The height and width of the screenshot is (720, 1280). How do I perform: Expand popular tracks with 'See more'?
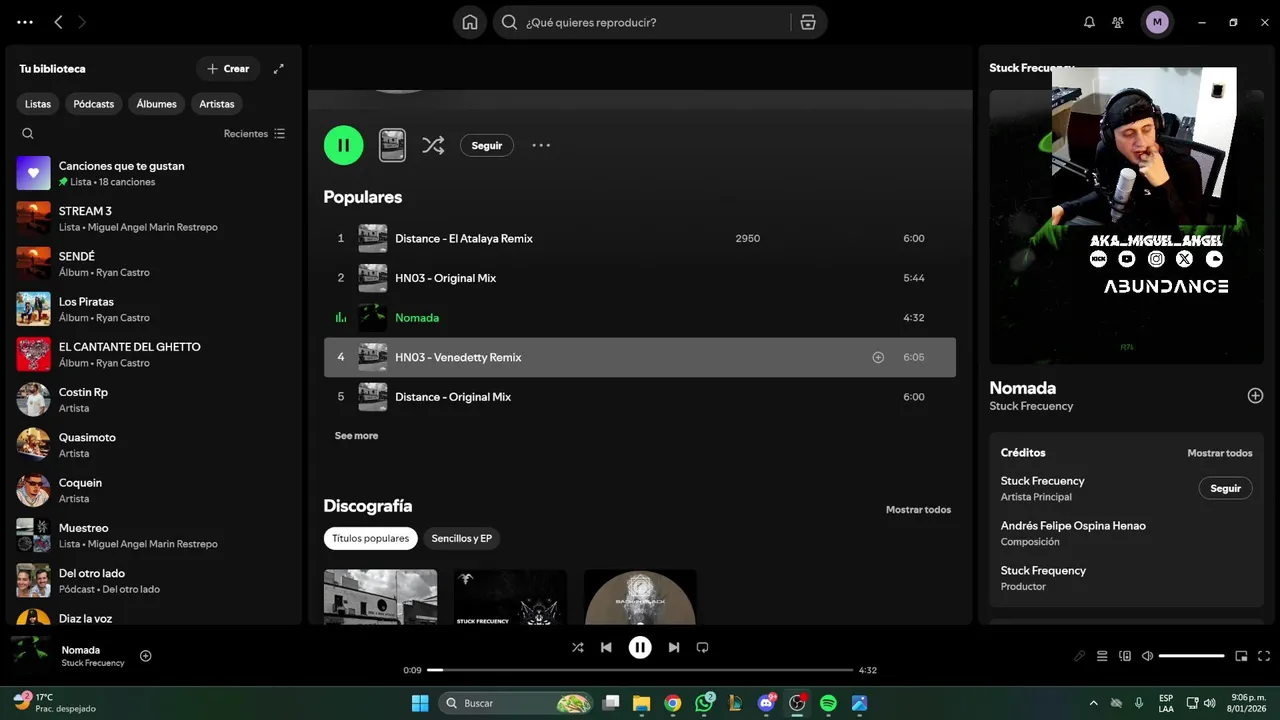point(356,436)
